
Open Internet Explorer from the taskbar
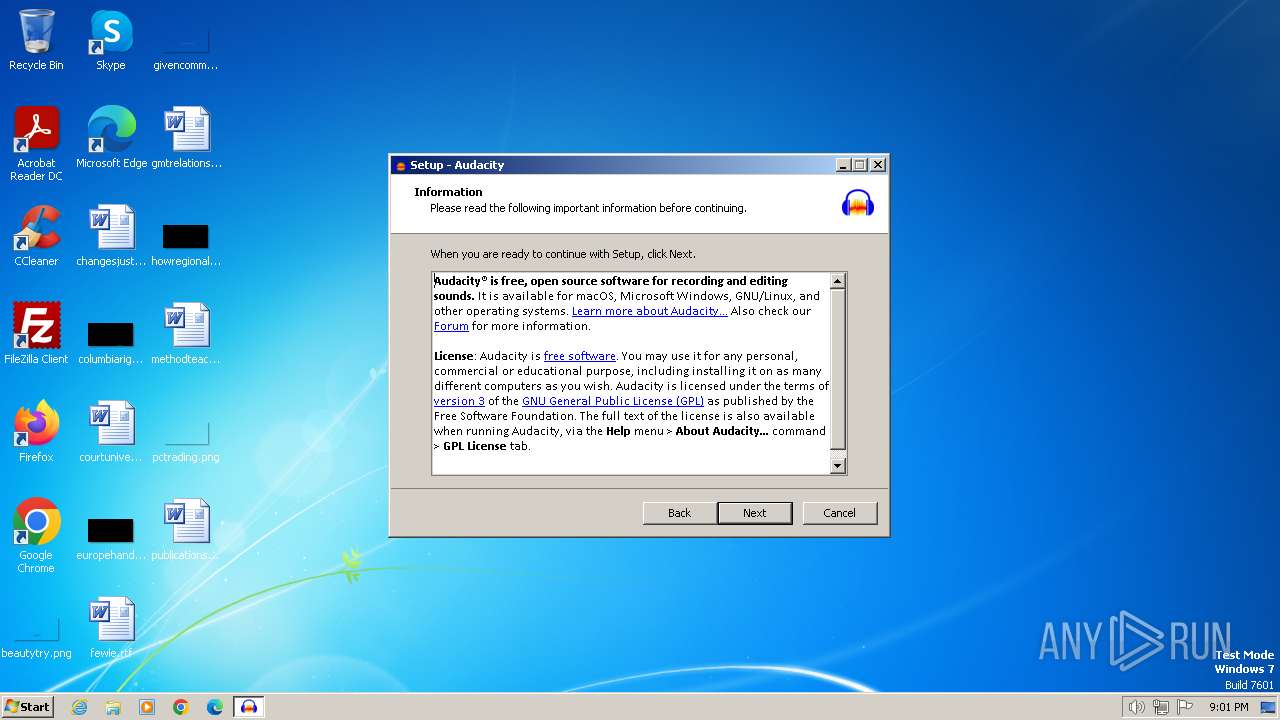click(79, 707)
